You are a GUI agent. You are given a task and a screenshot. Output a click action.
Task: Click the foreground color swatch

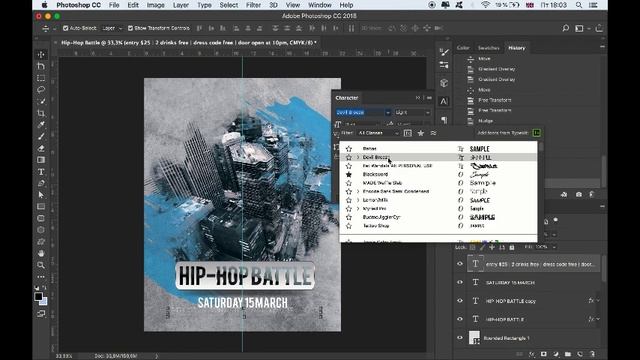click(x=38, y=296)
